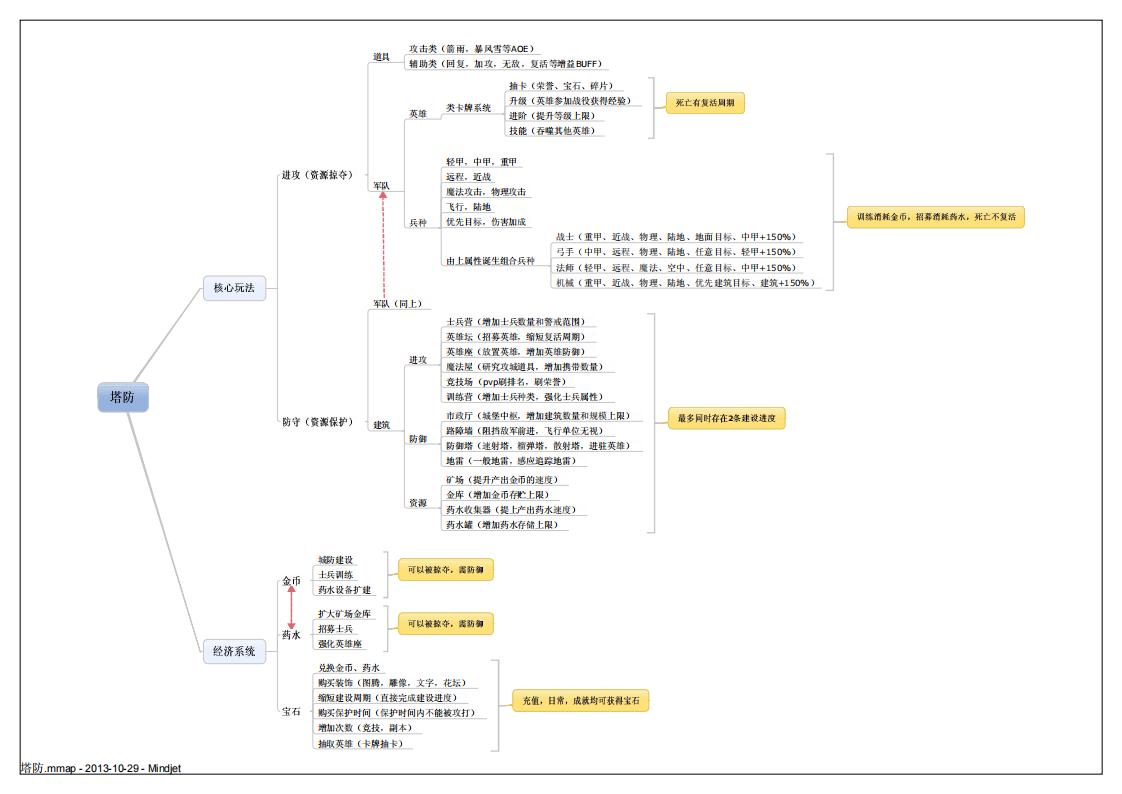Click the 兵种 subtopic
Screen dimensions: 1122x794
[x=417, y=223]
